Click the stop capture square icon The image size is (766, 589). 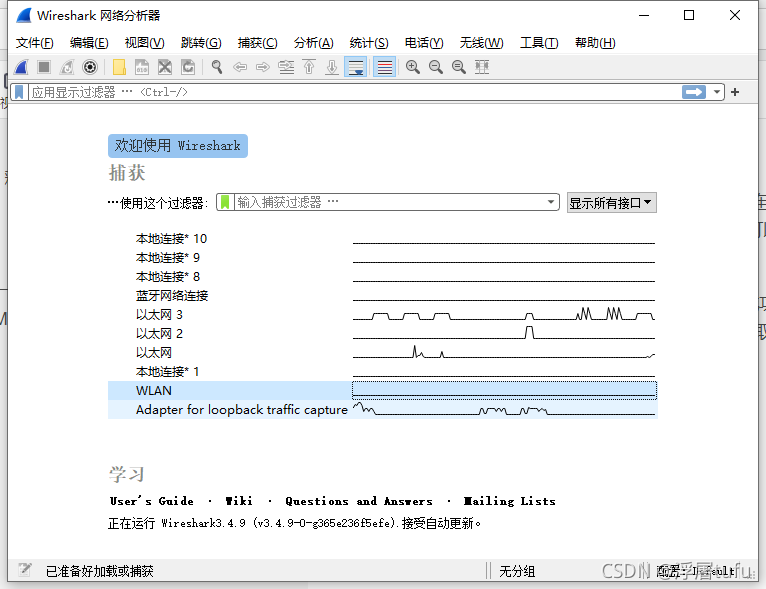pos(44,67)
